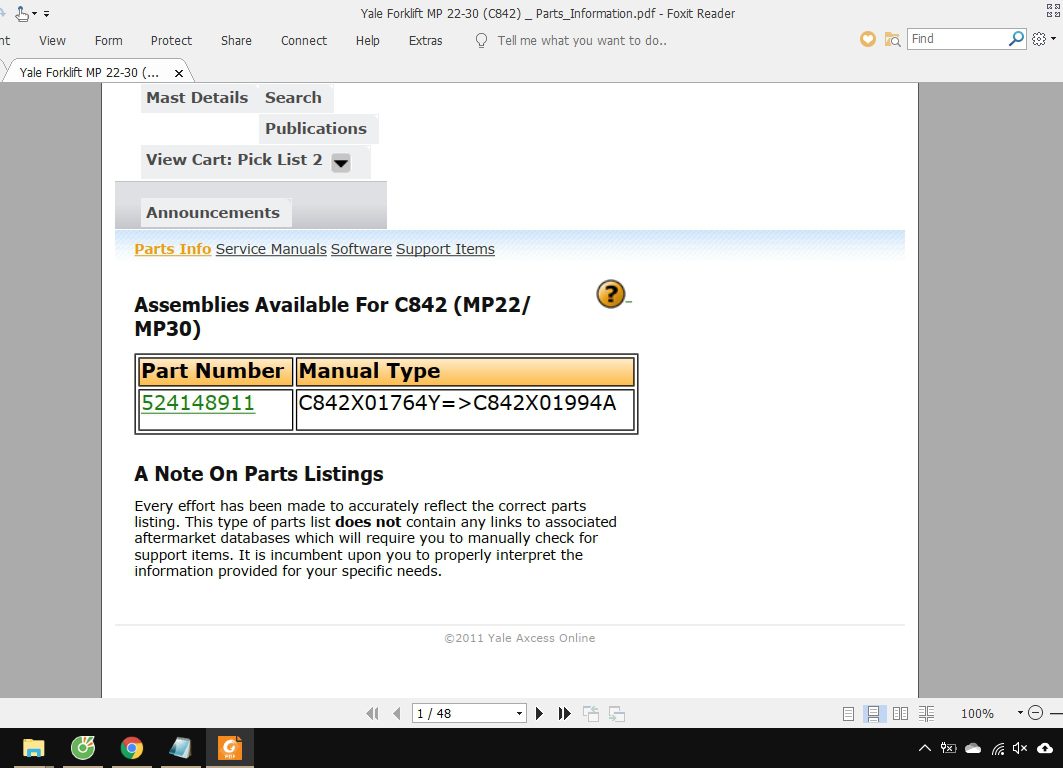The height and width of the screenshot is (768, 1063).
Task: Click the Publications button in PDF page
Action: 316,128
